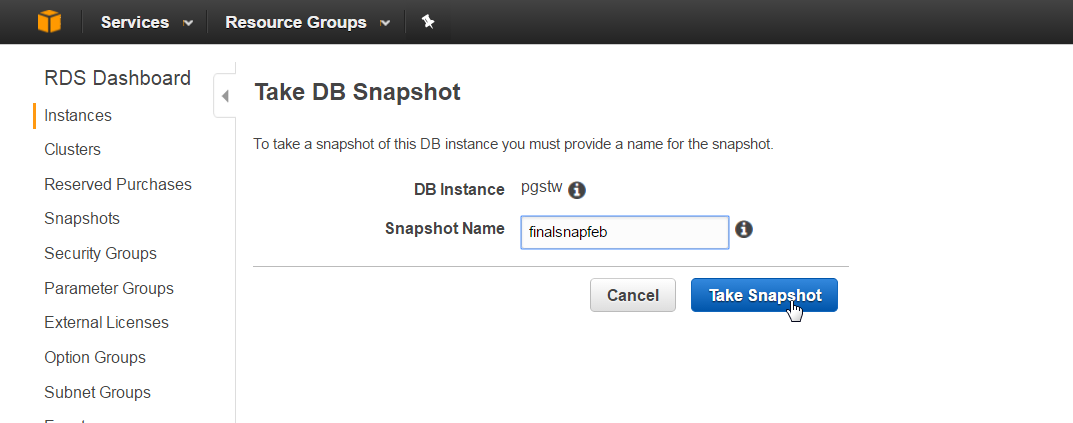1073x423 pixels.
Task: Open Snapshots in the sidebar
Action: click(82, 218)
